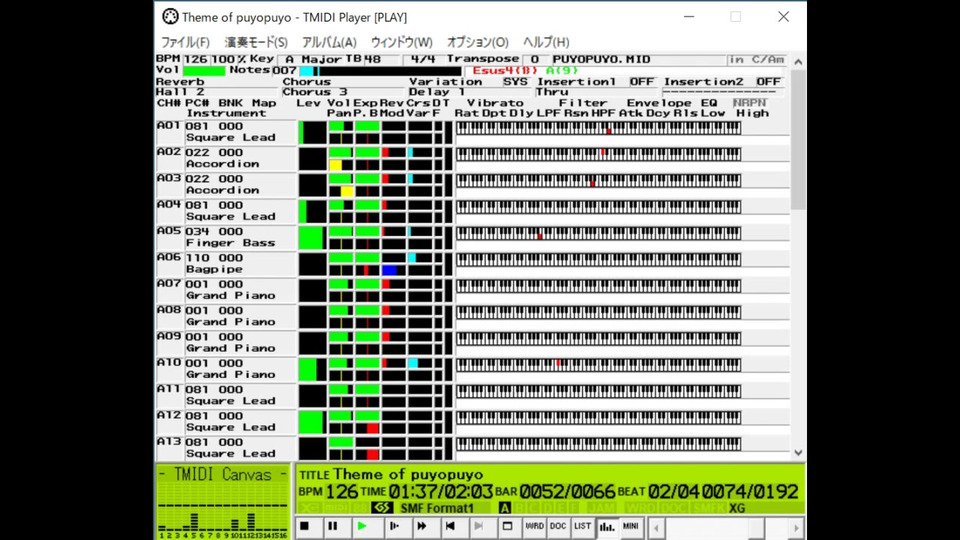Click the TMIDI Player app icon in title bar
The height and width of the screenshot is (540, 960).
tap(170, 17)
